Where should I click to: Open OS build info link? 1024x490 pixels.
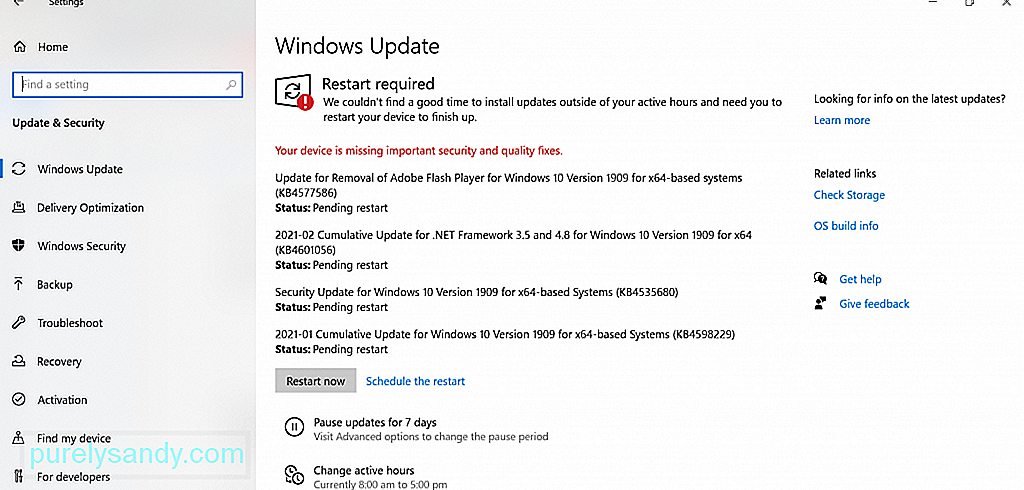tap(846, 225)
